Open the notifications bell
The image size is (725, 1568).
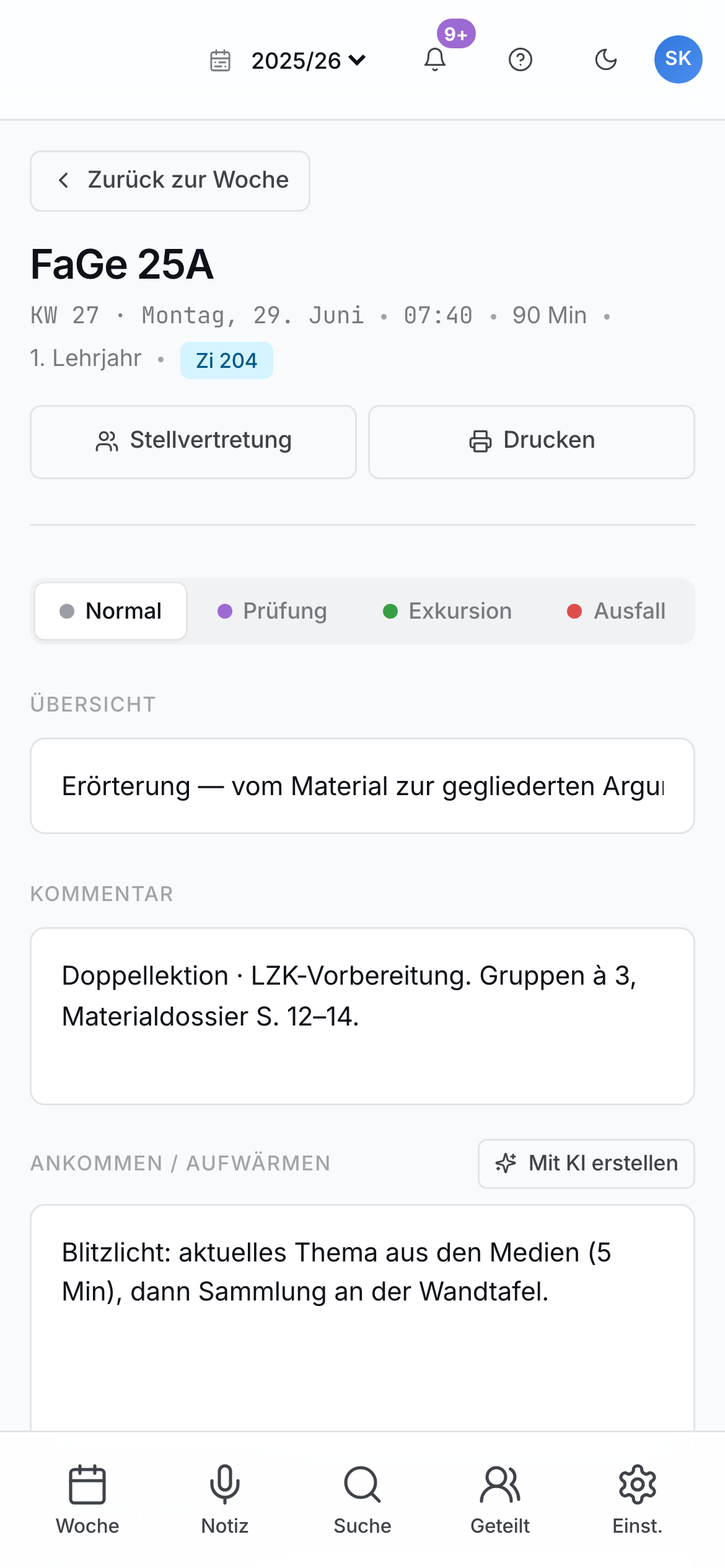pos(435,59)
